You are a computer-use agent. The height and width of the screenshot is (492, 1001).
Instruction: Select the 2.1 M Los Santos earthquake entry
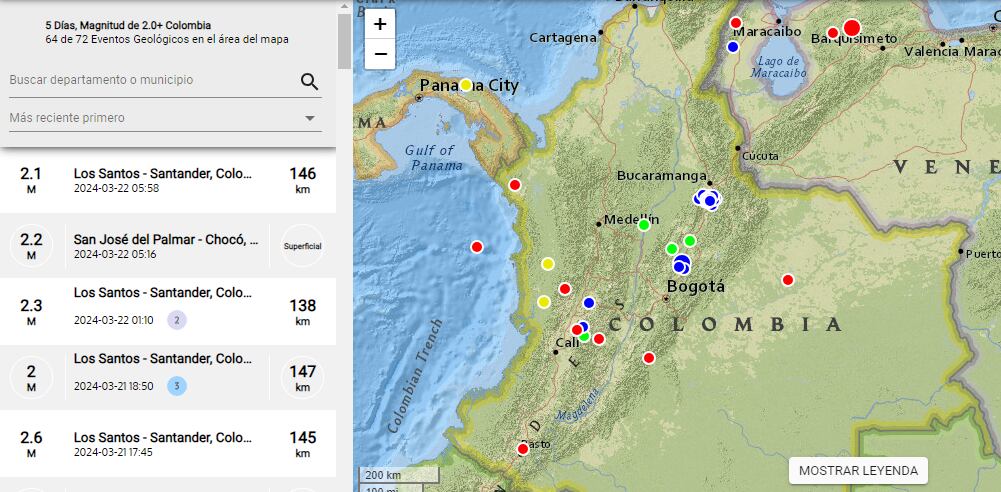(165, 180)
